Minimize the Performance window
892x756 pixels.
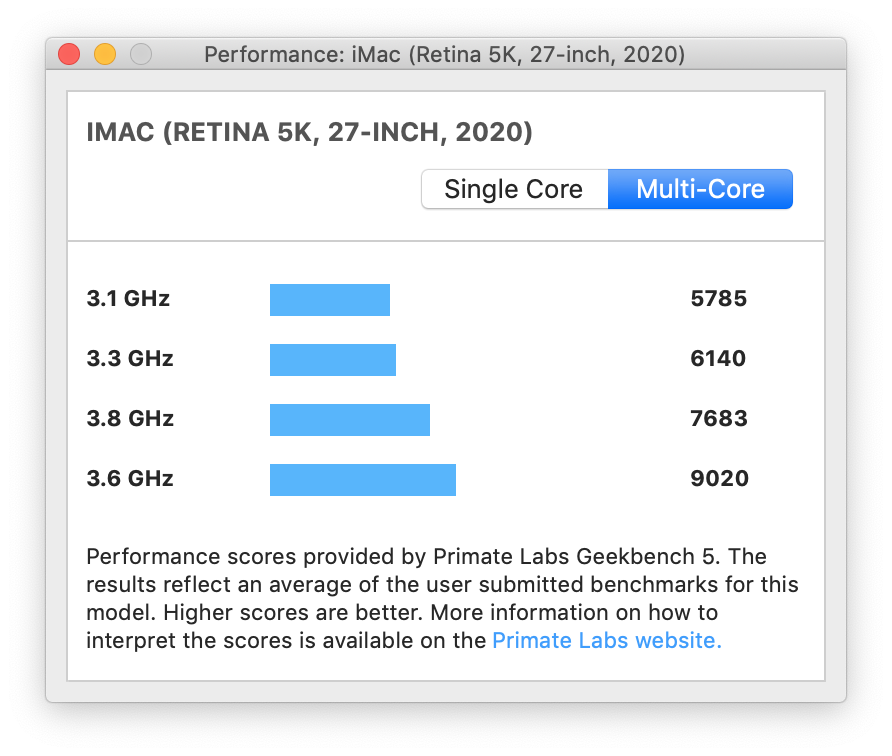[x=105, y=54]
